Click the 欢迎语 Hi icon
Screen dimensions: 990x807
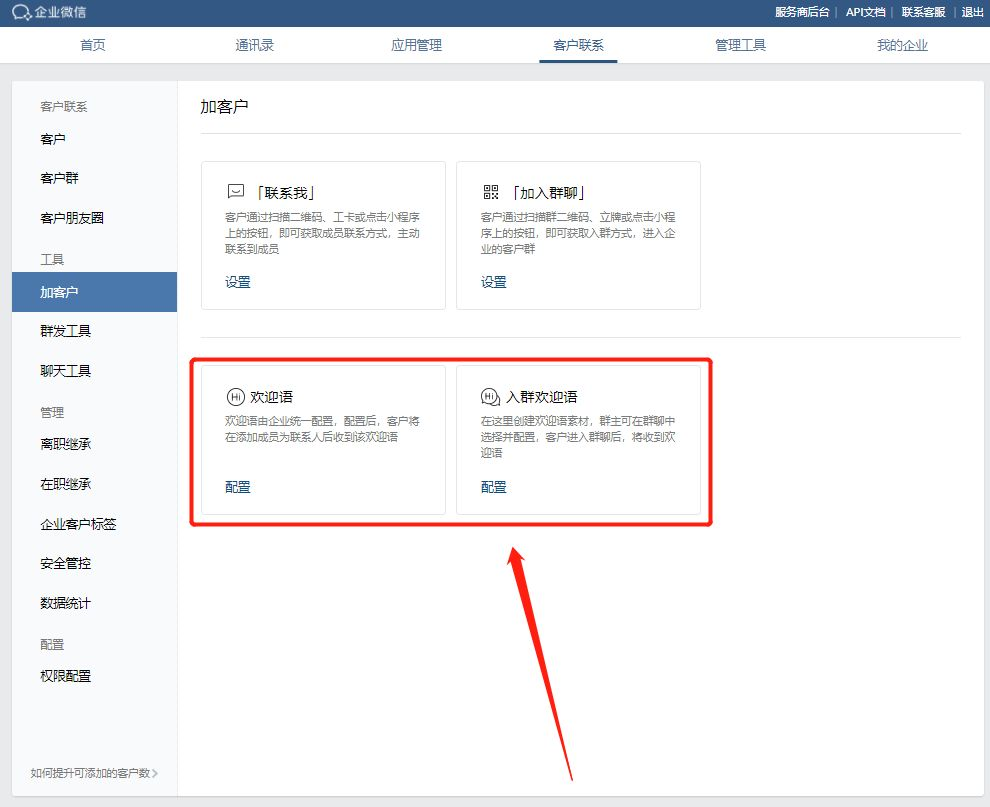[236, 396]
